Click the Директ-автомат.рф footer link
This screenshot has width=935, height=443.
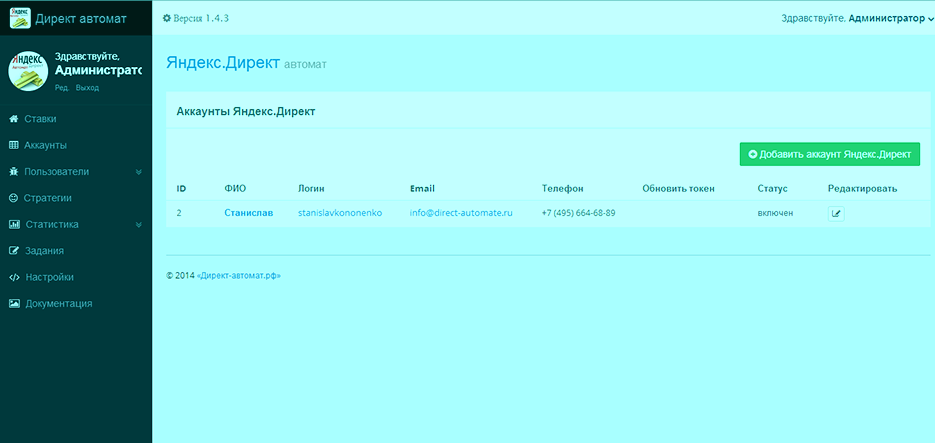238,276
